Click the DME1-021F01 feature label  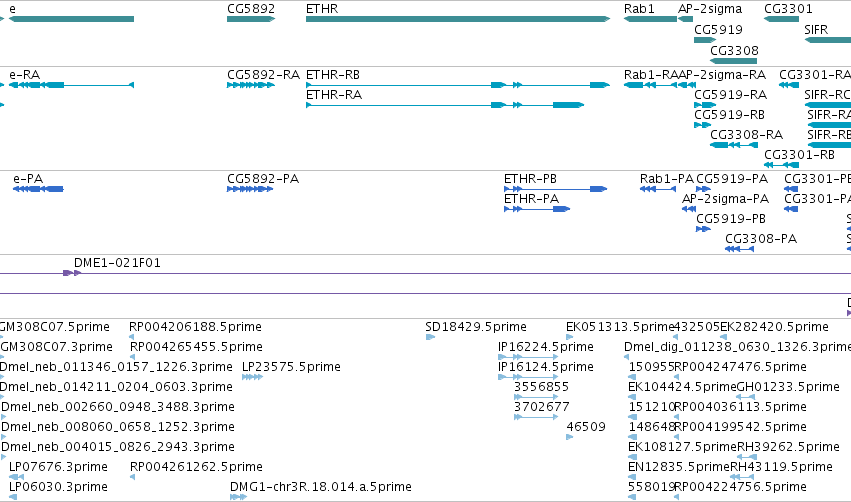[117, 263]
